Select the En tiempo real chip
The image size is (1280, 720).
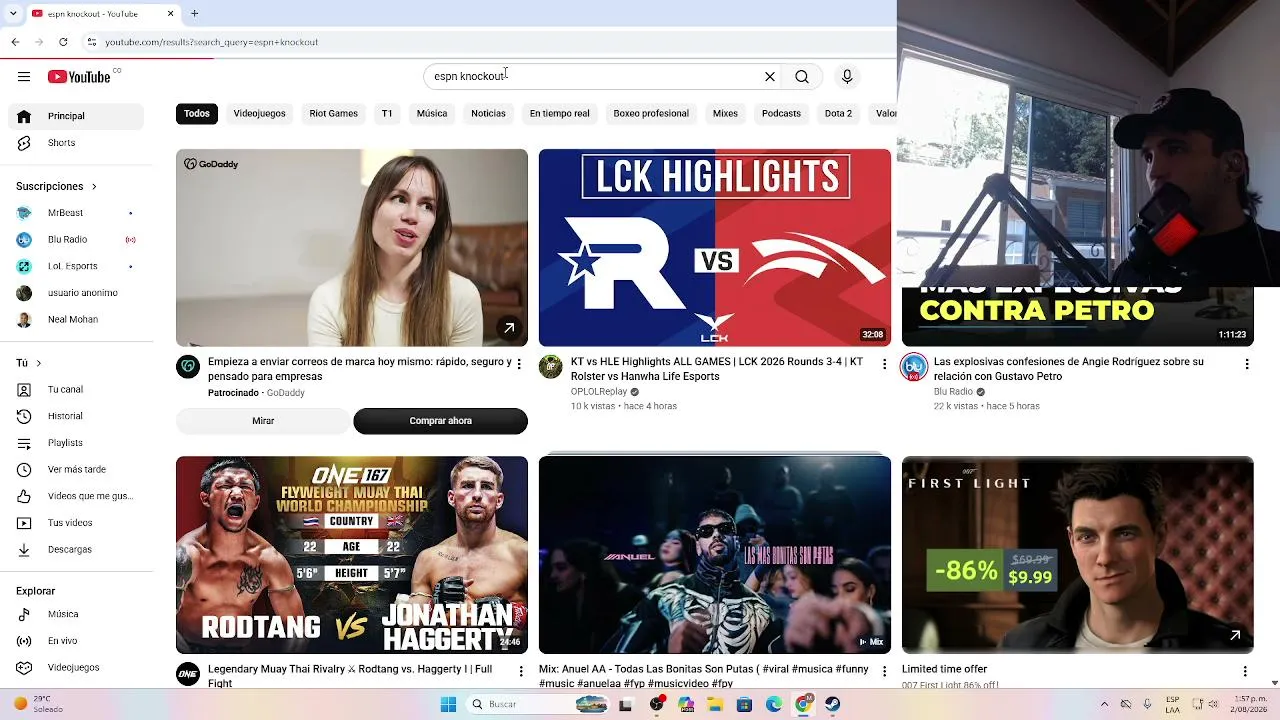pyautogui.click(x=560, y=114)
